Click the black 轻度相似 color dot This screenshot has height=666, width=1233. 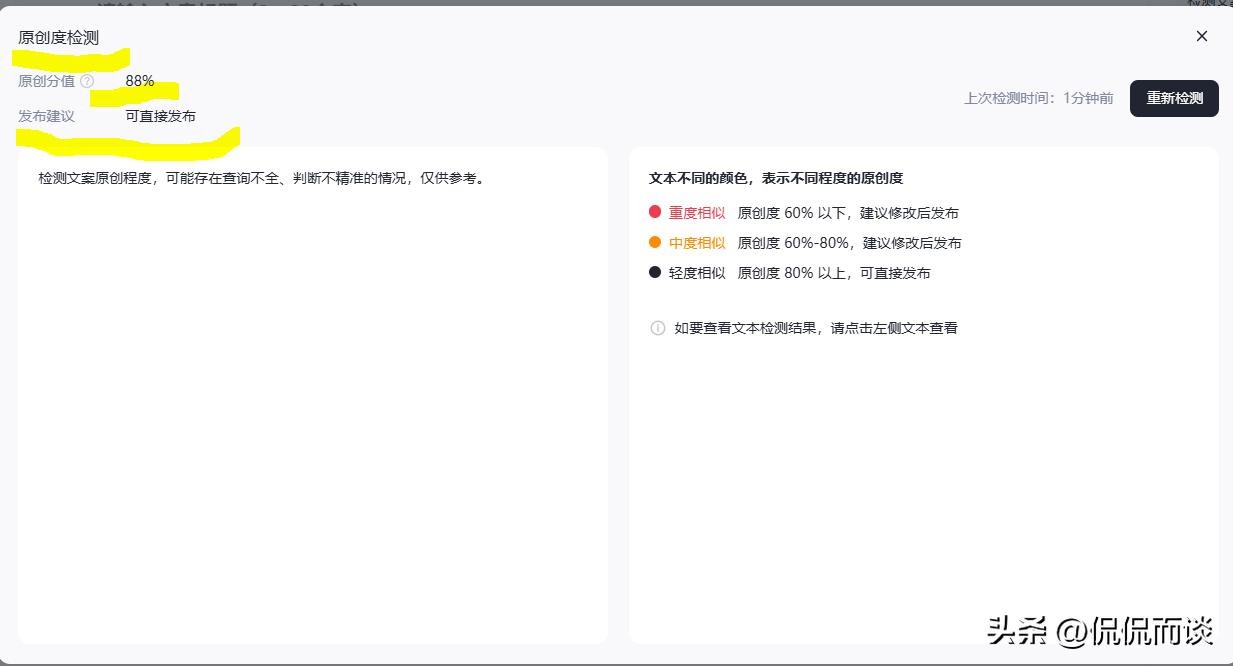(655, 272)
